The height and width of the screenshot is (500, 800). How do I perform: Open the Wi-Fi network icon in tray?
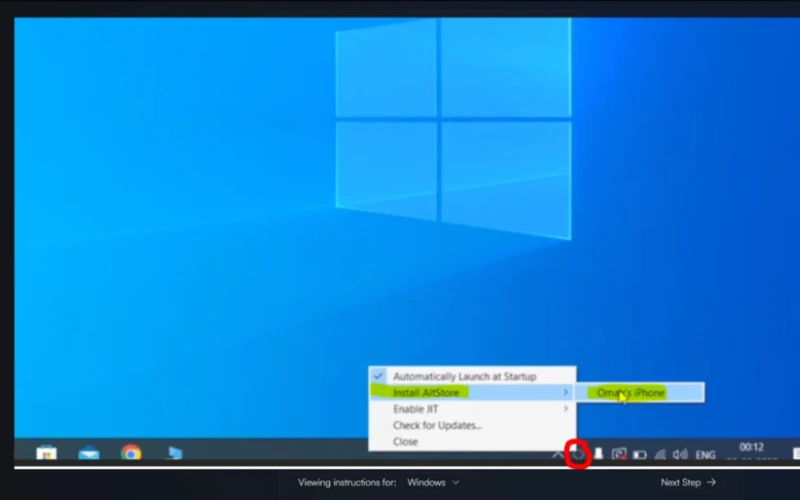click(x=660, y=454)
